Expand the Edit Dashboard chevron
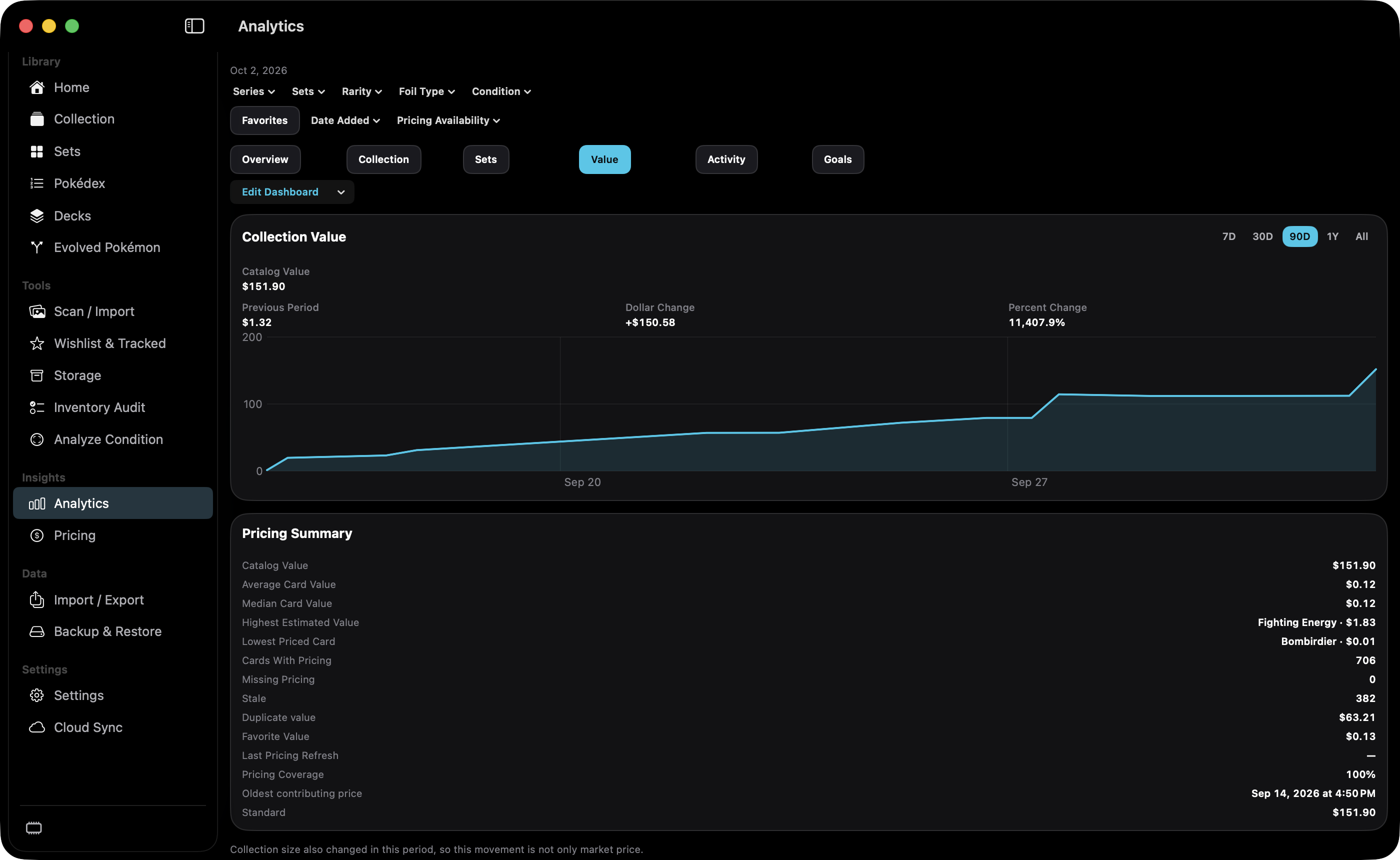Image resolution: width=1400 pixels, height=860 pixels. pos(341,192)
